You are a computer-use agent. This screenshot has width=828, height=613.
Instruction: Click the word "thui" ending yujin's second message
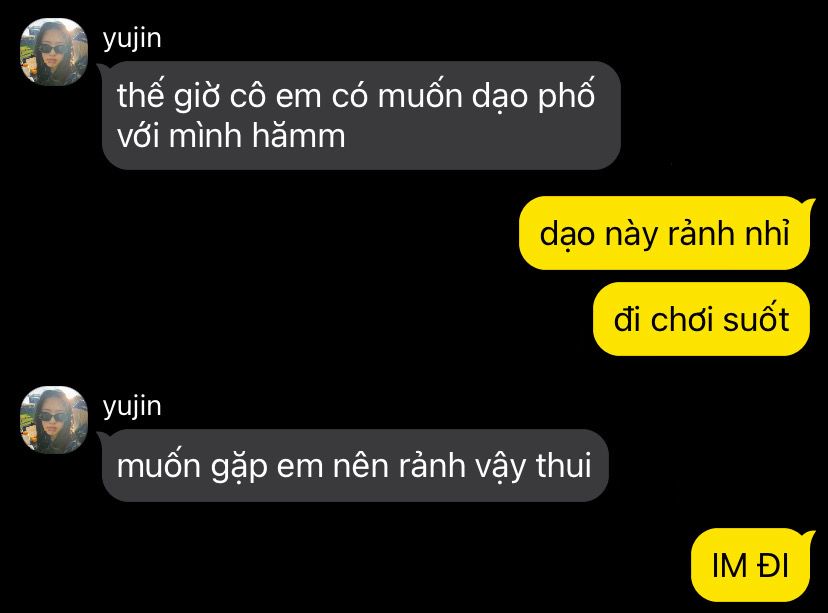pos(563,465)
